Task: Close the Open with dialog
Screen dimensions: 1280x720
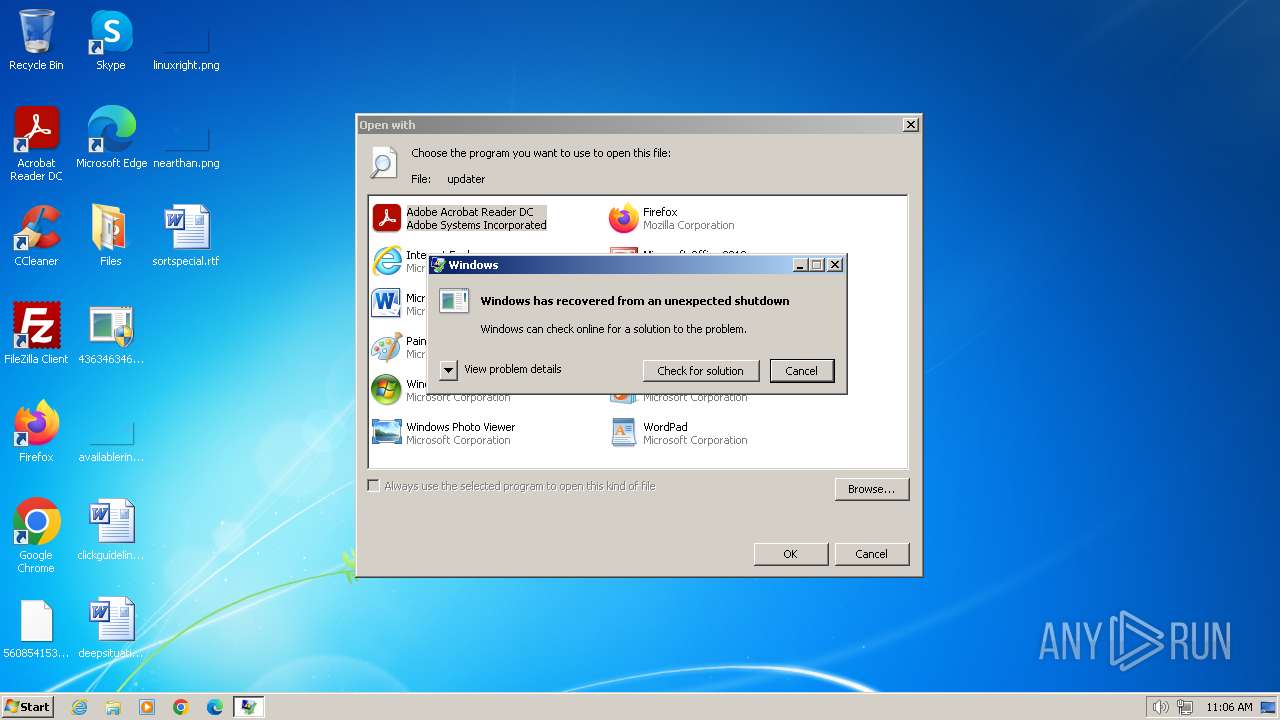Action: point(910,125)
